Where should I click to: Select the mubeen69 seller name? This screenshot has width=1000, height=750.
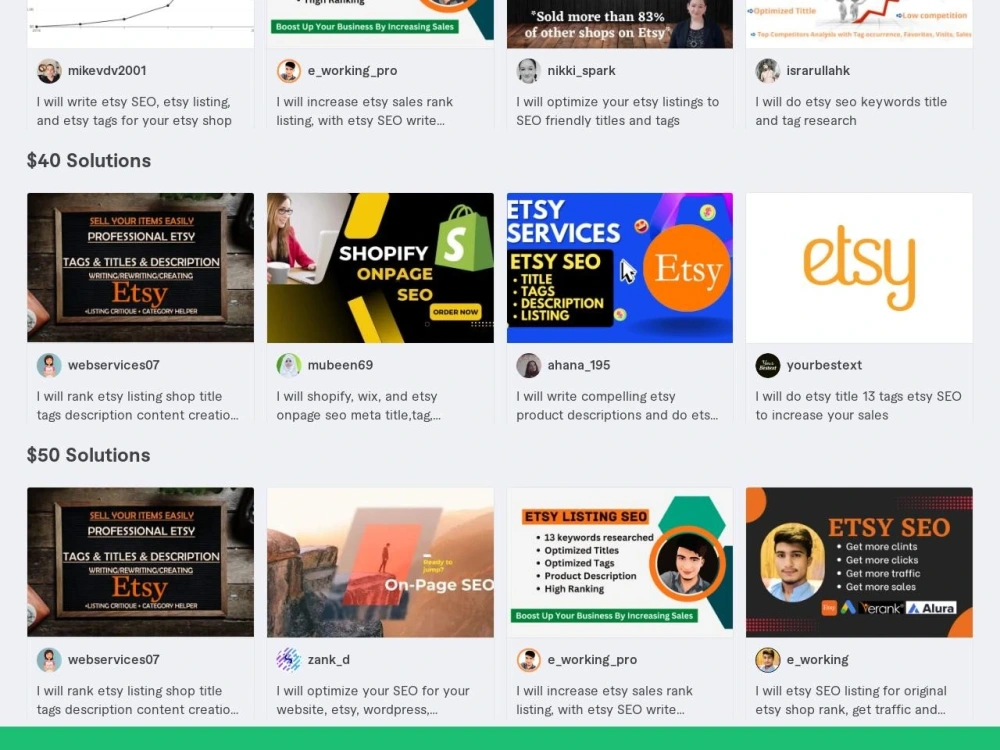340,365
